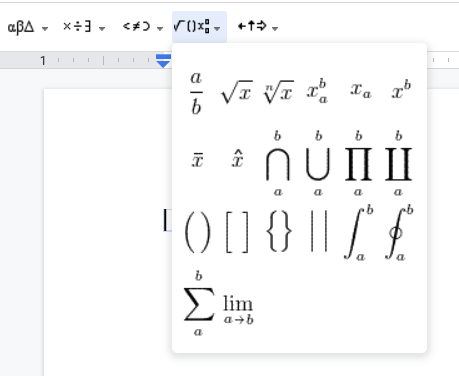Insert absolute value bars
This screenshot has width=459, height=376.
pos(318,231)
